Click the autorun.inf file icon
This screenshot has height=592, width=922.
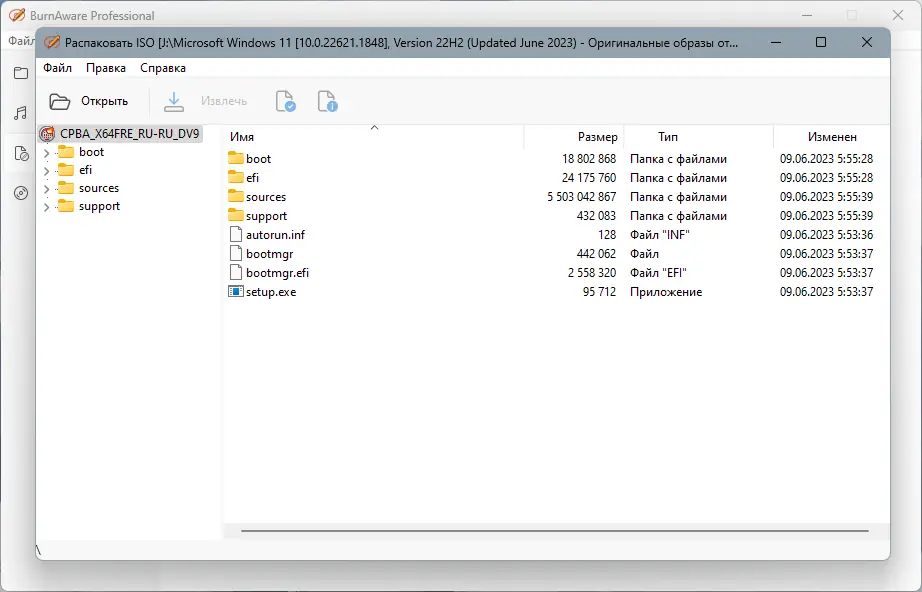(236, 234)
